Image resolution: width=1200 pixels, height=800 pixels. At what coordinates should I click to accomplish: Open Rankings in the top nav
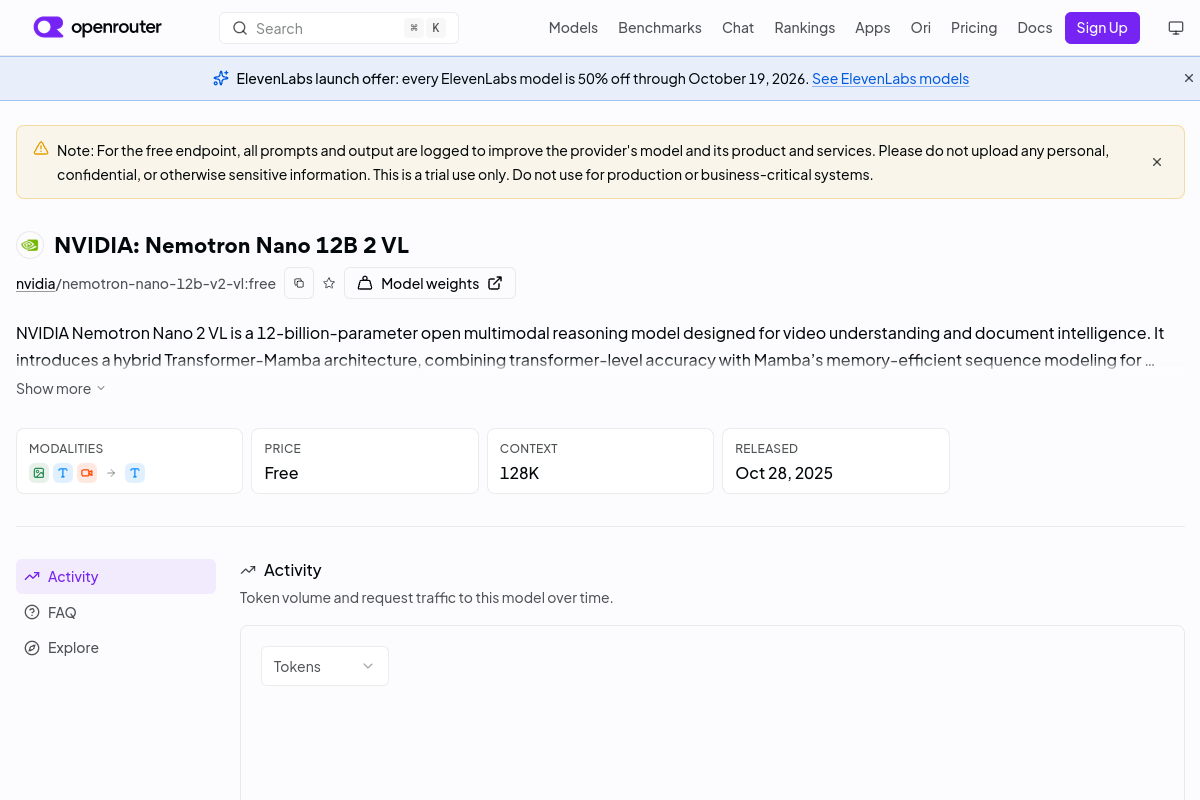click(805, 28)
